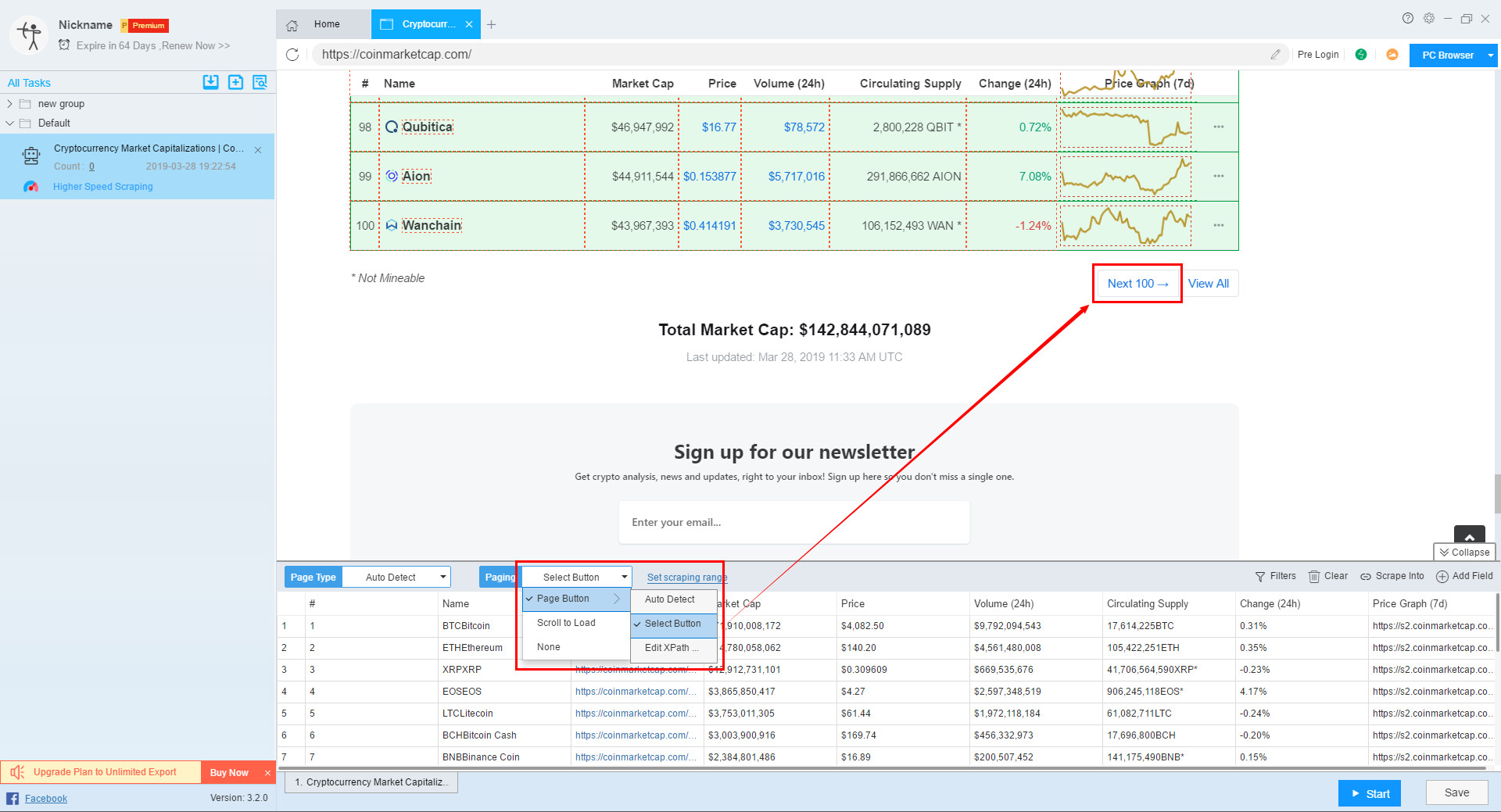Screen dimensions: 1501x812
Task: Create a new task with the plus-document icon
Action: click(x=235, y=82)
